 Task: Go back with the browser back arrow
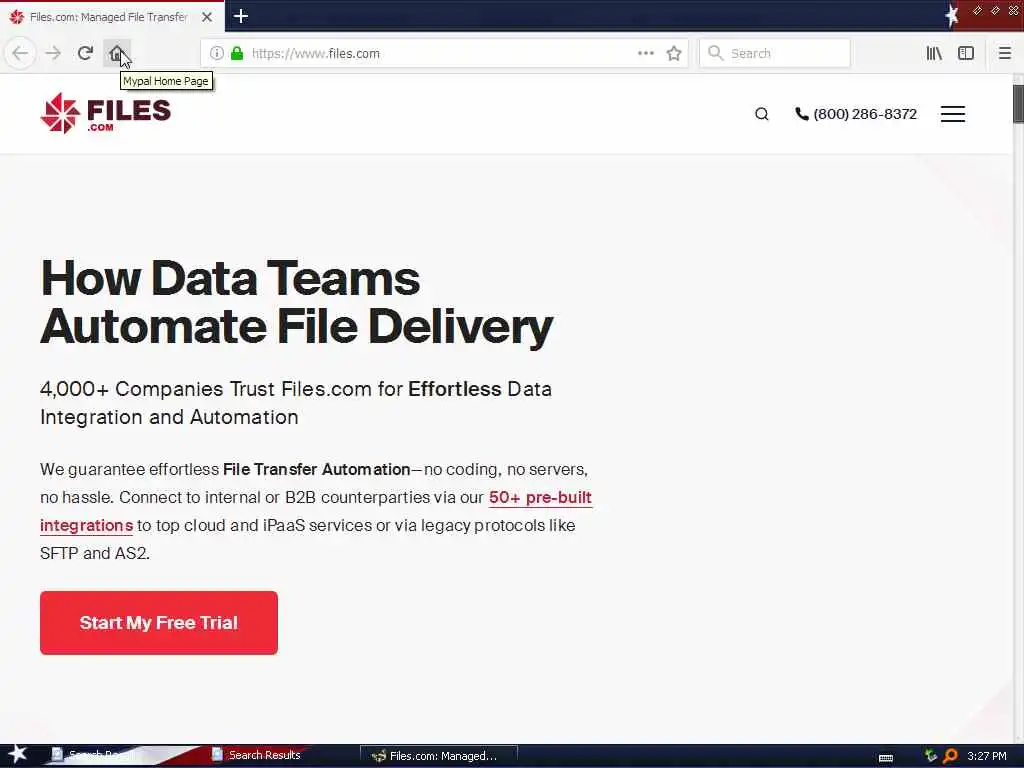click(x=20, y=53)
